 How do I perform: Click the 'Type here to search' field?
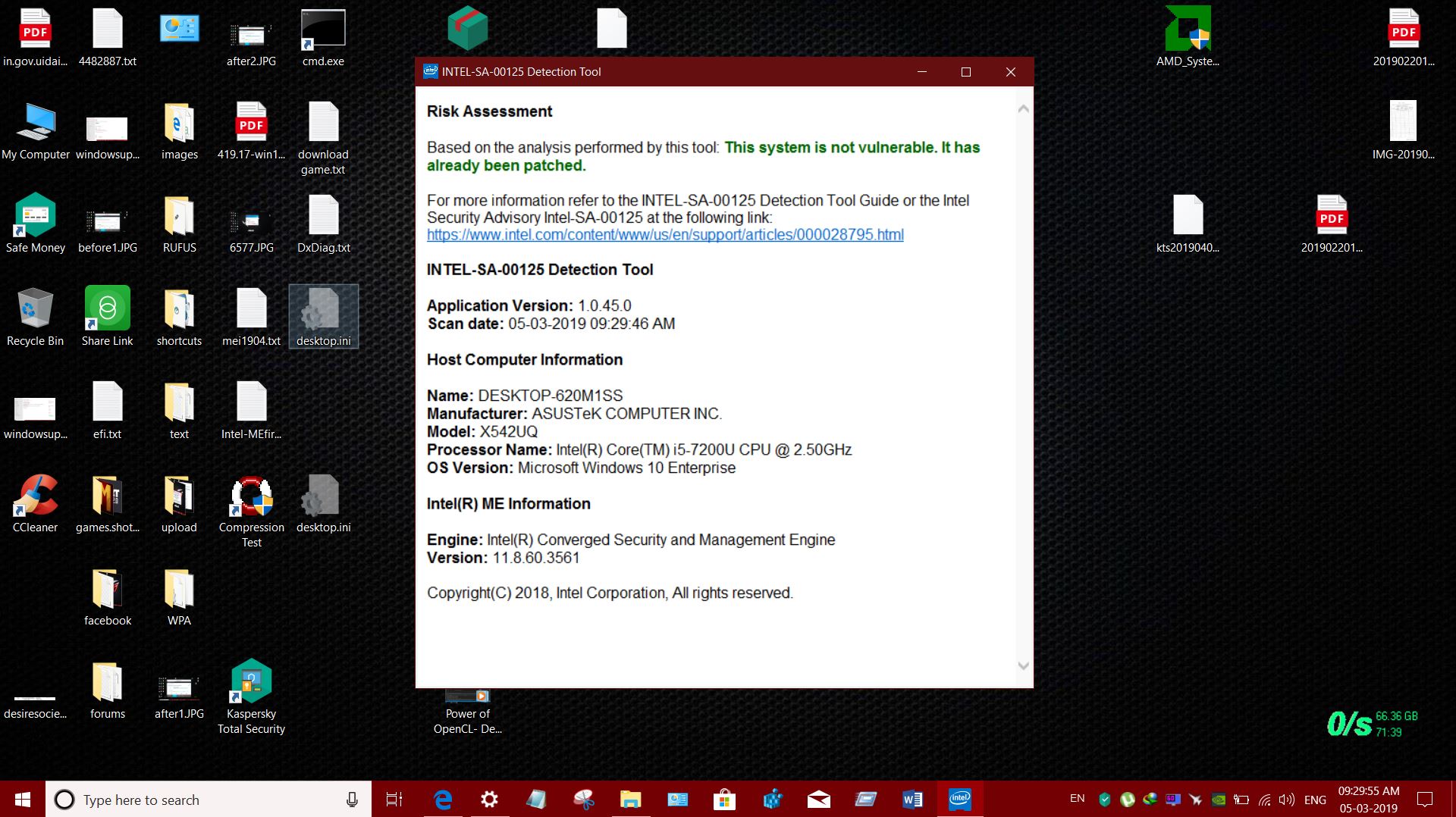(190, 799)
